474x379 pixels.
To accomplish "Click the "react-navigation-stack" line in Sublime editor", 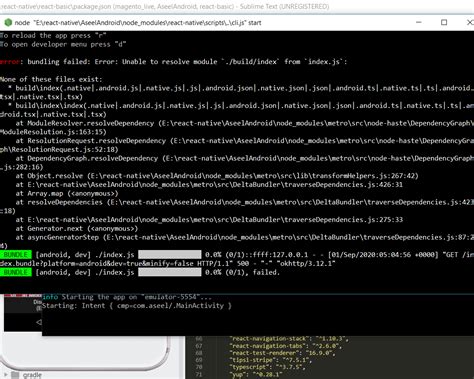I will click(x=289, y=339).
